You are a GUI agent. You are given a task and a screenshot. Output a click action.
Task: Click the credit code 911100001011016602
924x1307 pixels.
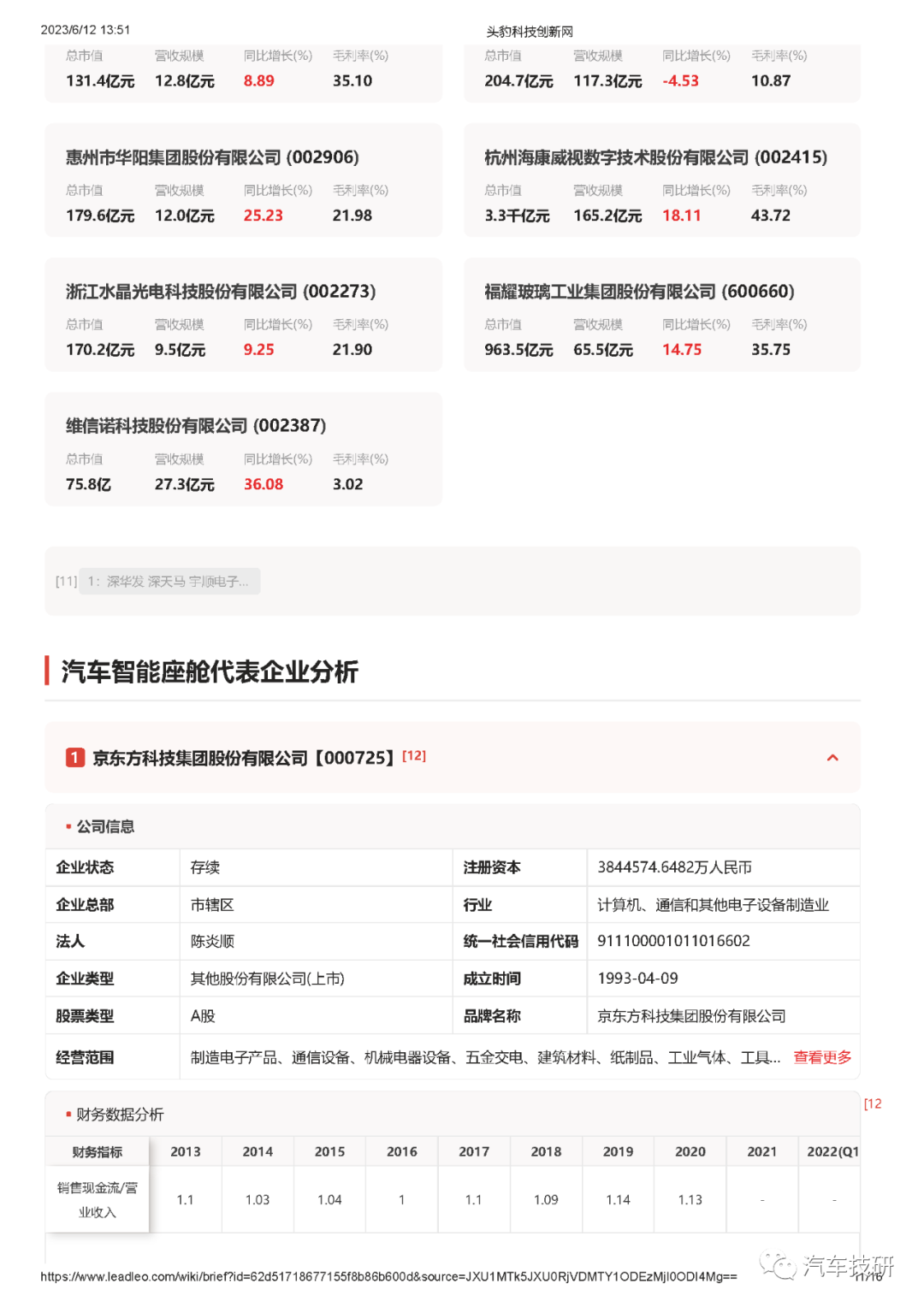(x=673, y=941)
